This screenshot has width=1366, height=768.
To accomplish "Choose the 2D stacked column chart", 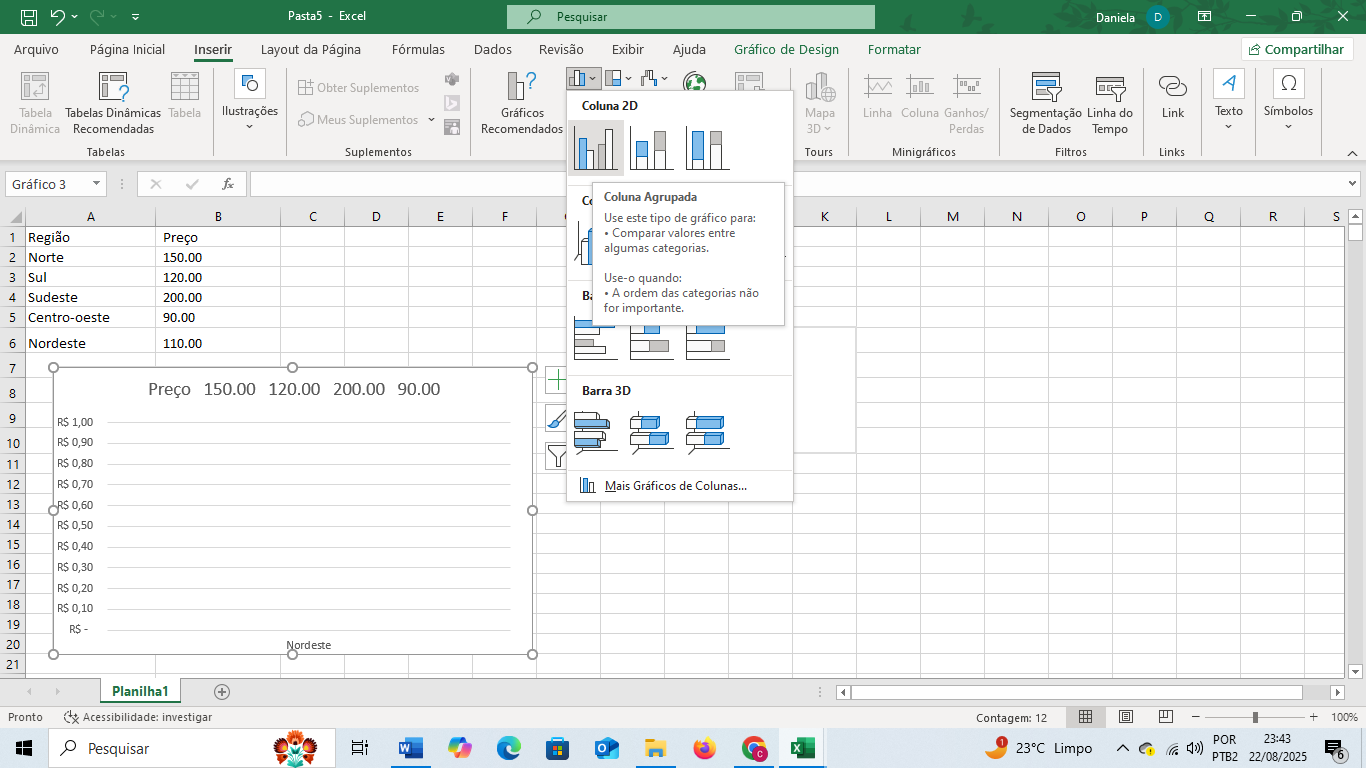I will click(652, 149).
